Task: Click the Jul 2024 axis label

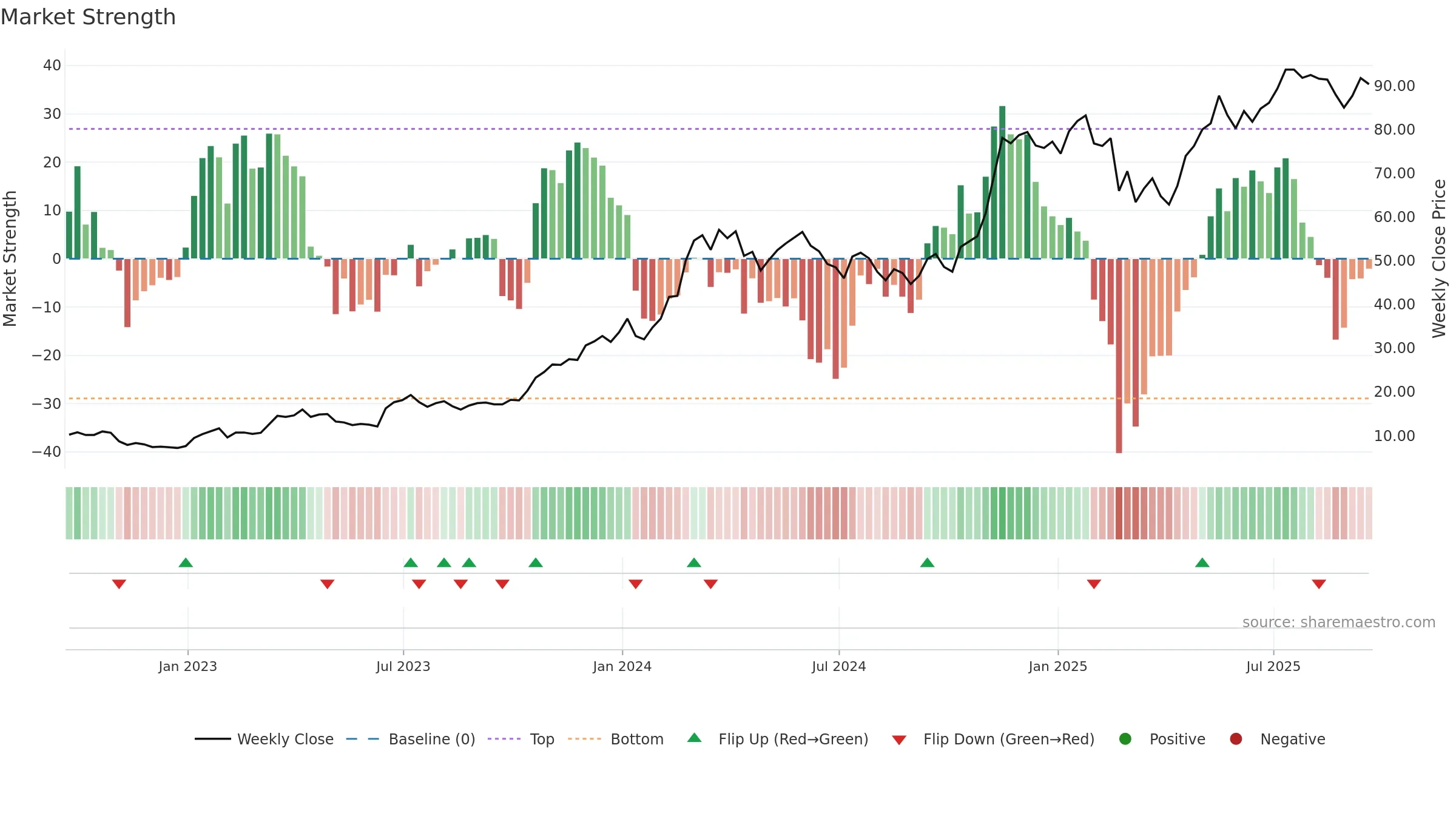Action: [839, 666]
